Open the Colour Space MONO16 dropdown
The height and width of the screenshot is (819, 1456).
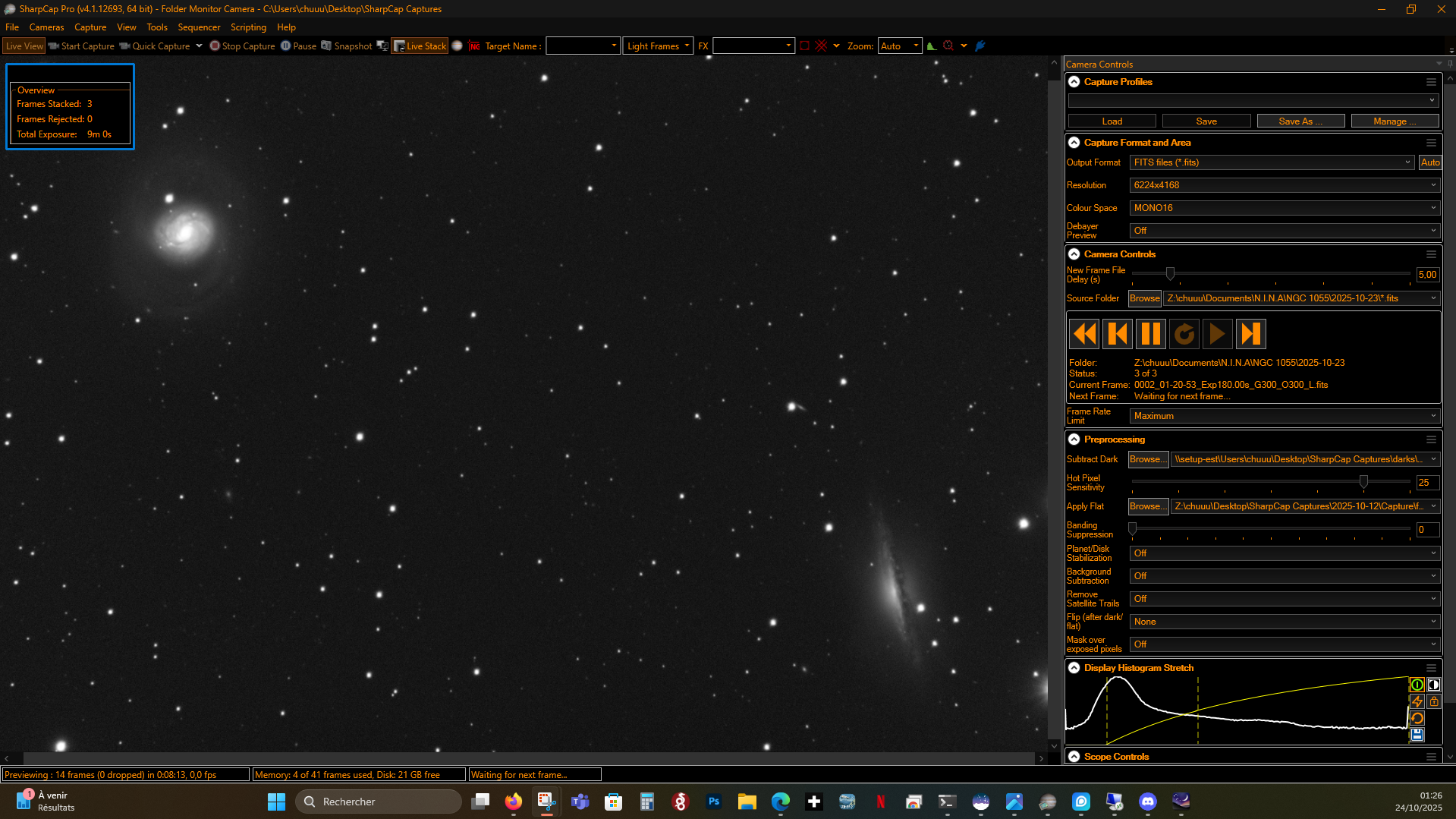coord(1284,208)
